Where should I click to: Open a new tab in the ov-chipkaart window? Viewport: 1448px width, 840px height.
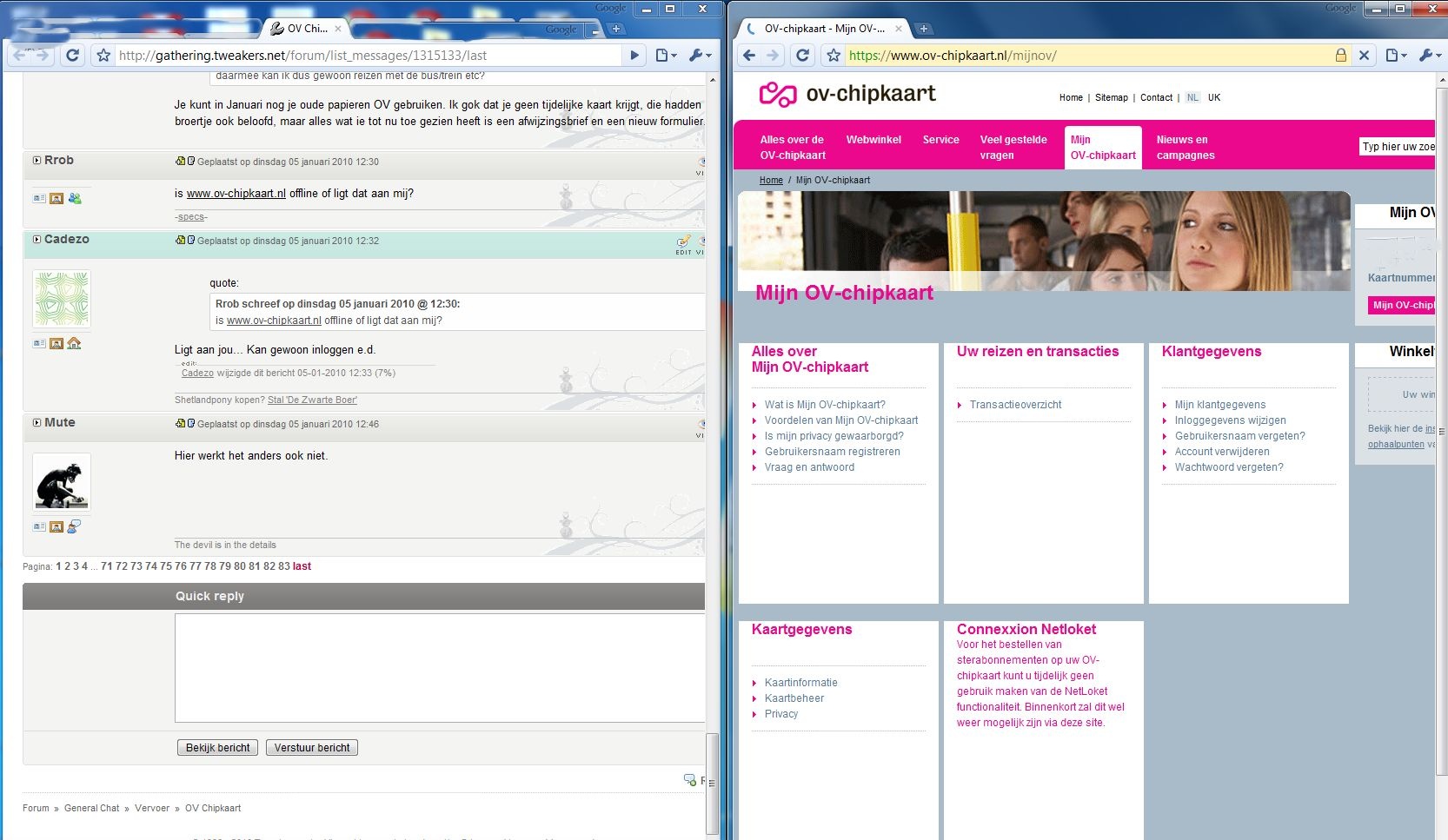pos(924,29)
